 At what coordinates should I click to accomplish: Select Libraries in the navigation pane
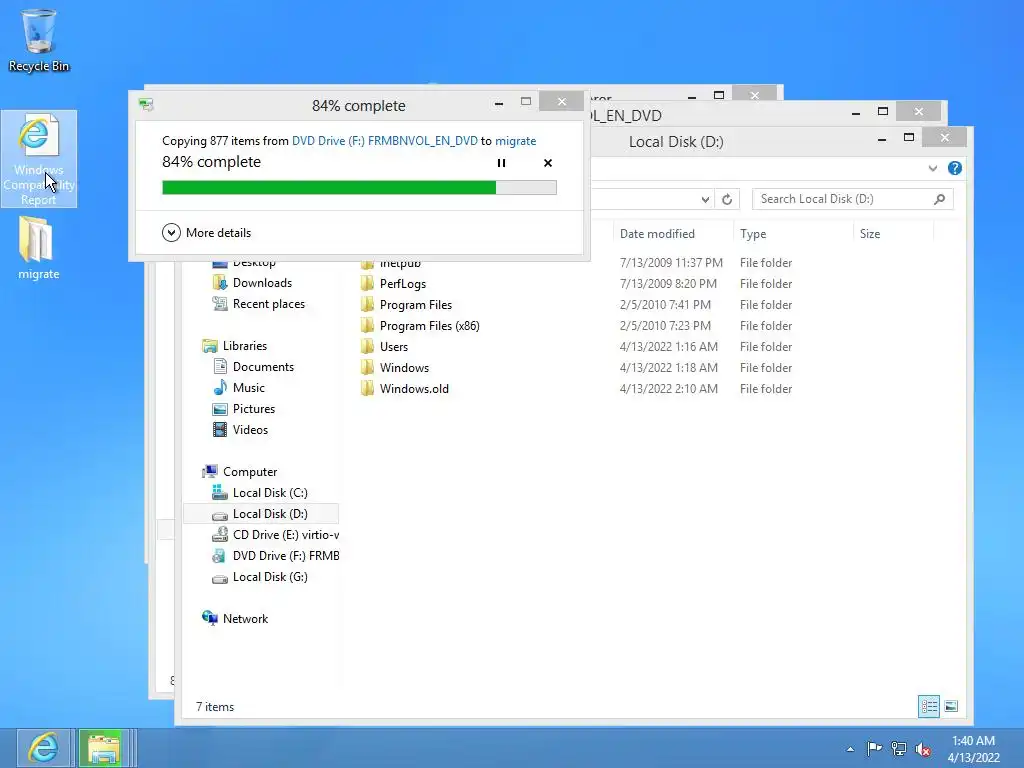[x=244, y=345]
